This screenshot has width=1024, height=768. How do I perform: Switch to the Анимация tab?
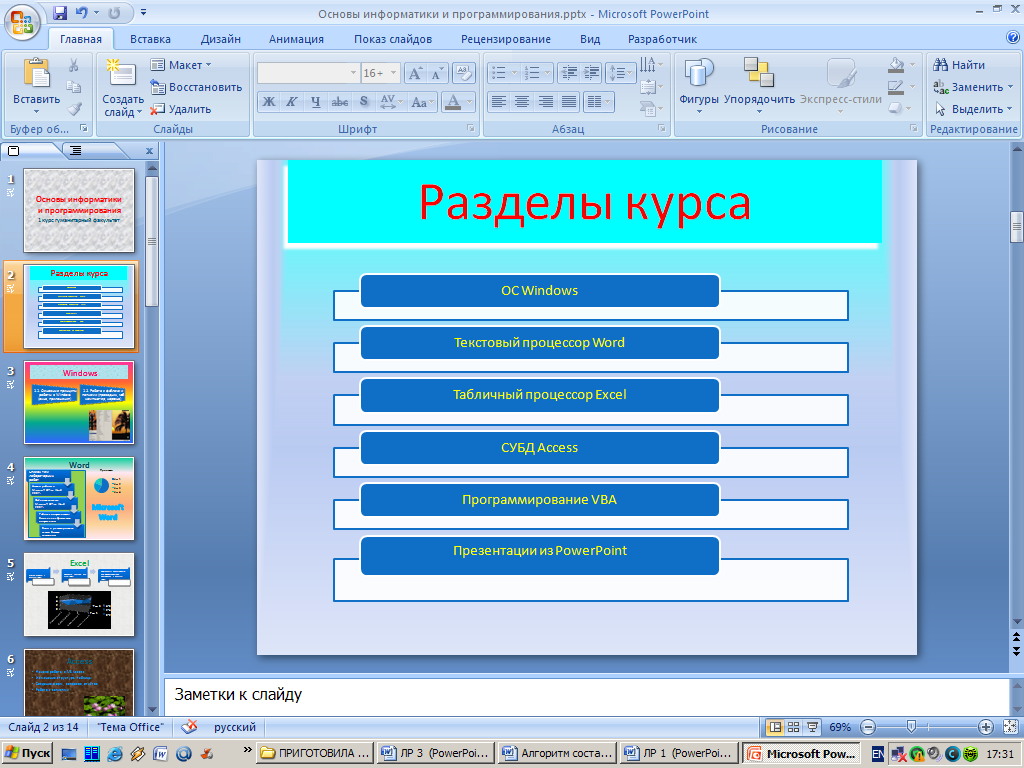coord(296,39)
